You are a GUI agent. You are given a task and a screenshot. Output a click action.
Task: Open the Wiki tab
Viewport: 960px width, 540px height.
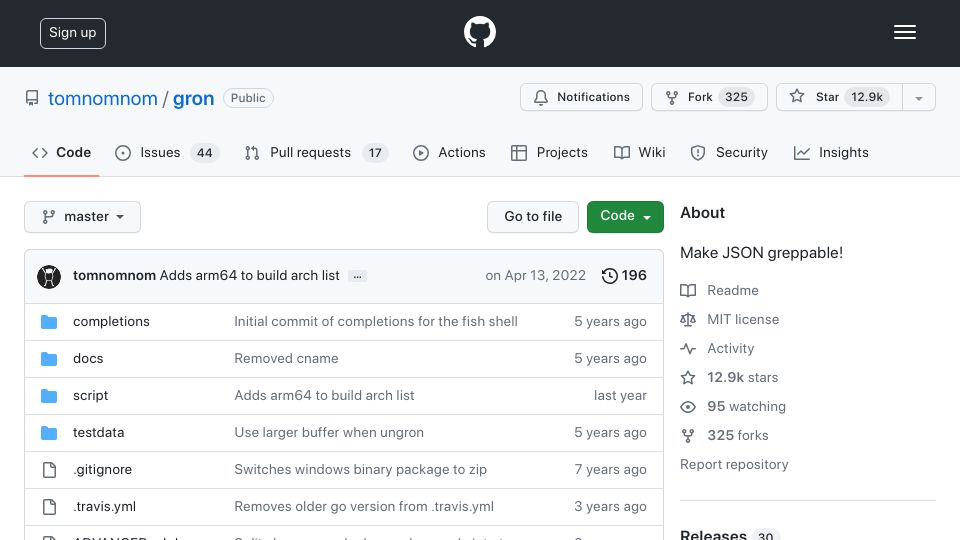click(x=639, y=152)
